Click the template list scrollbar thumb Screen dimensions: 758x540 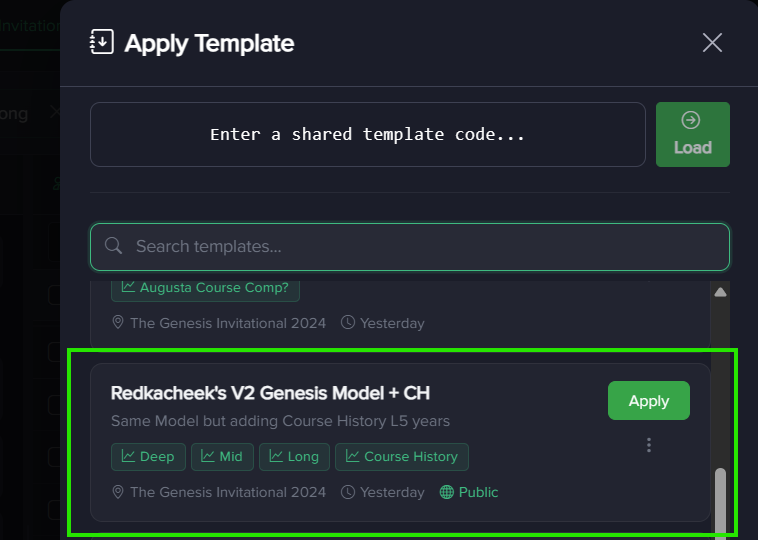(x=720, y=500)
